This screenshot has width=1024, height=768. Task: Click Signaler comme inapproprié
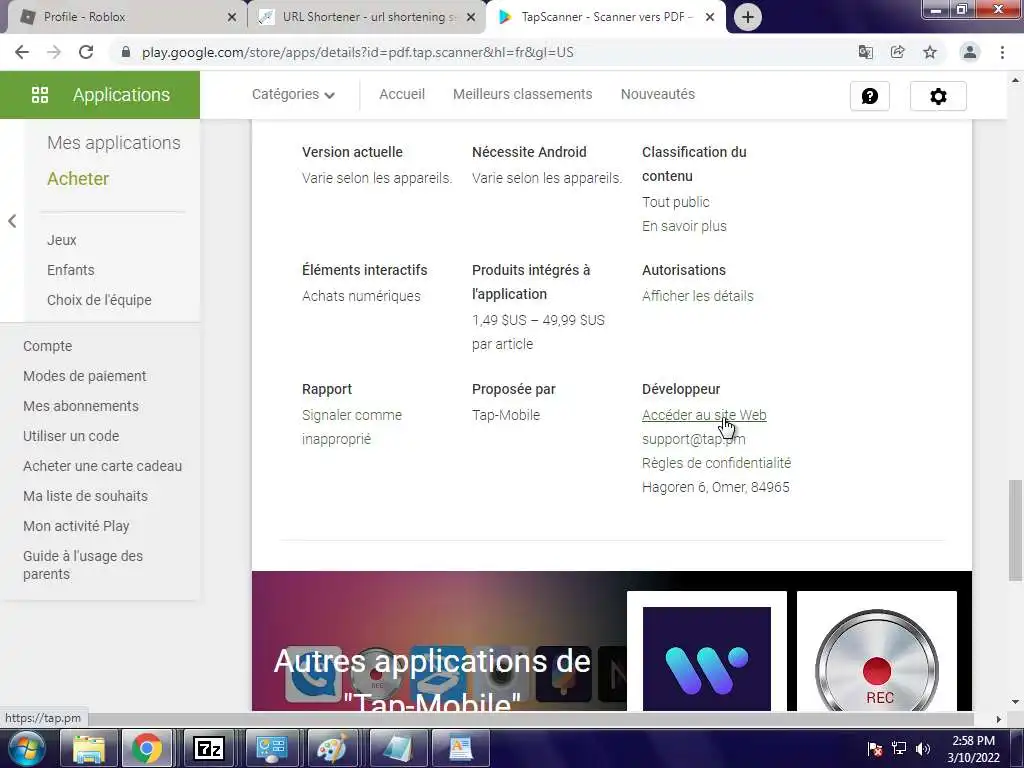pyautogui.click(x=352, y=427)
